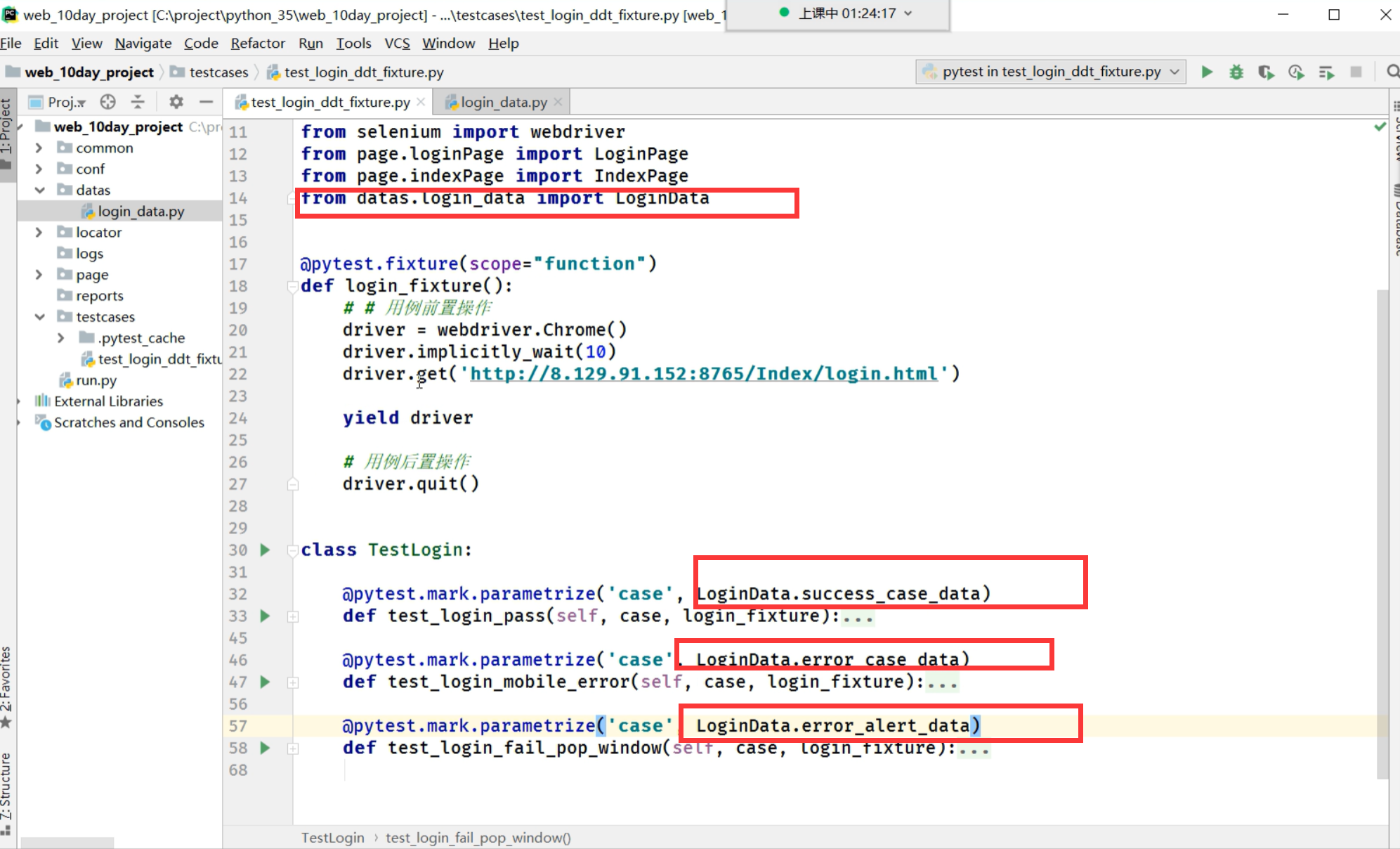Open Search Everywhere magnifier icon
The image size is (1400, 849).
click(x=1392, y=72)
